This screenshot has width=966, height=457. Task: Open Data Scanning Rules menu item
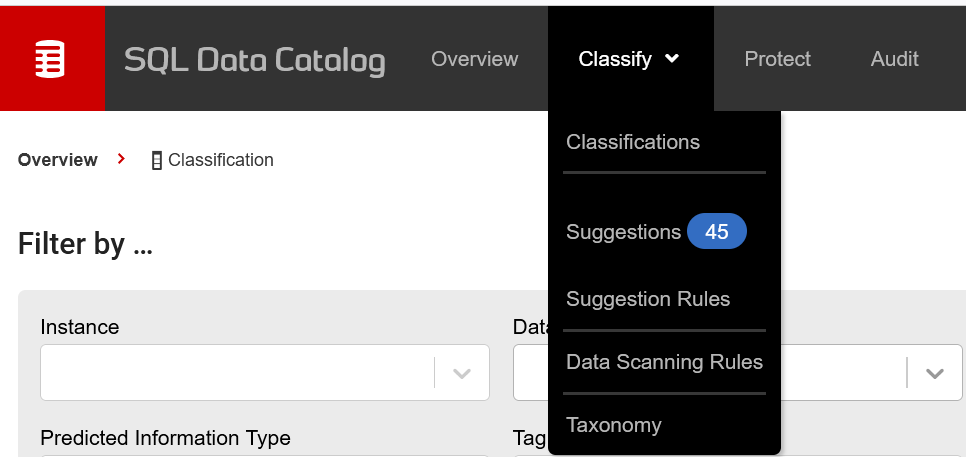pyautogui.click(x=664, y=362)
